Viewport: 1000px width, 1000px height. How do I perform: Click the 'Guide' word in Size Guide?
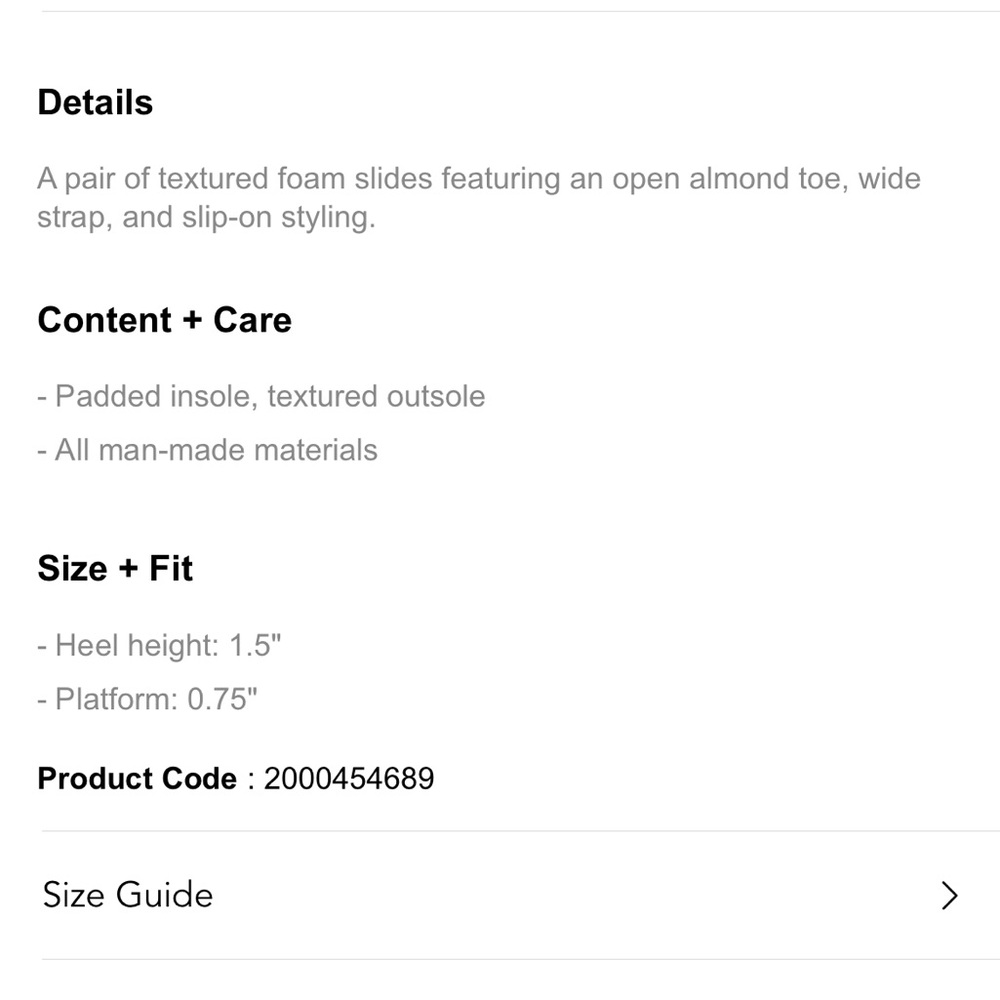coord(165,895)
